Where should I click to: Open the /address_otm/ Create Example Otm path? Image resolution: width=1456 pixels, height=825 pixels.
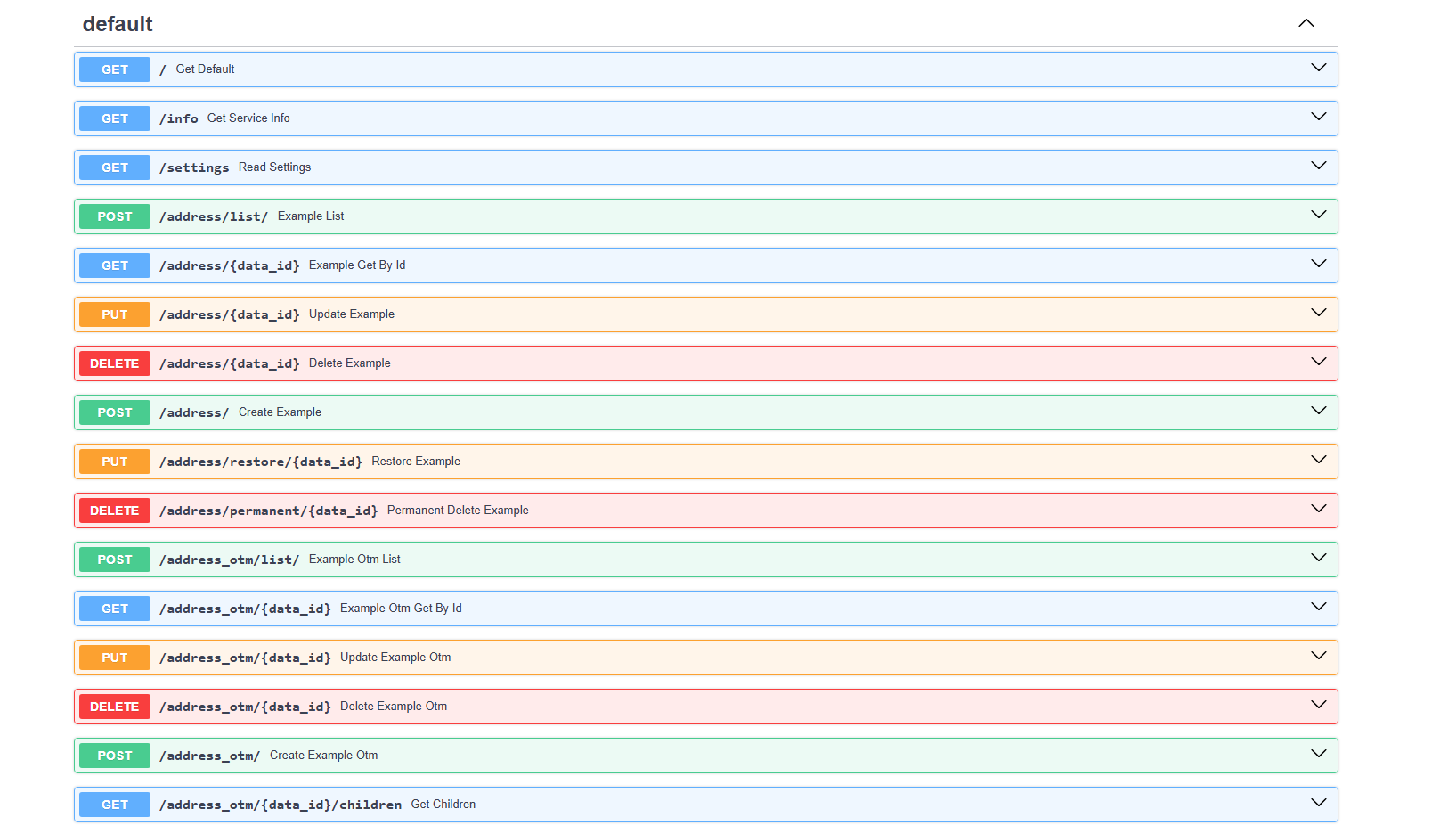[209, 756]
